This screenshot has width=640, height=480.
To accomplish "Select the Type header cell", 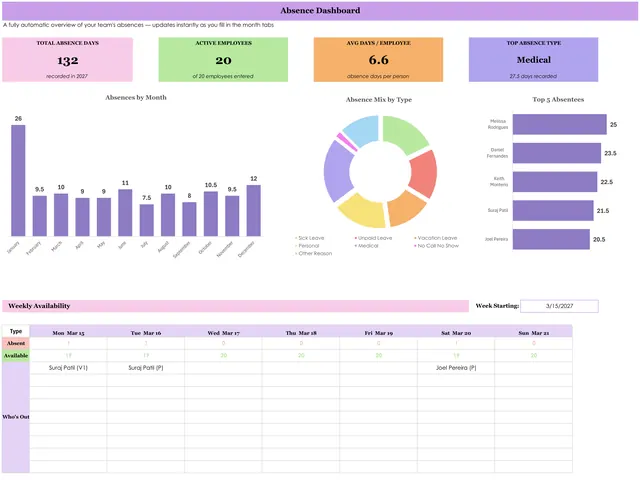I will 16,331.
